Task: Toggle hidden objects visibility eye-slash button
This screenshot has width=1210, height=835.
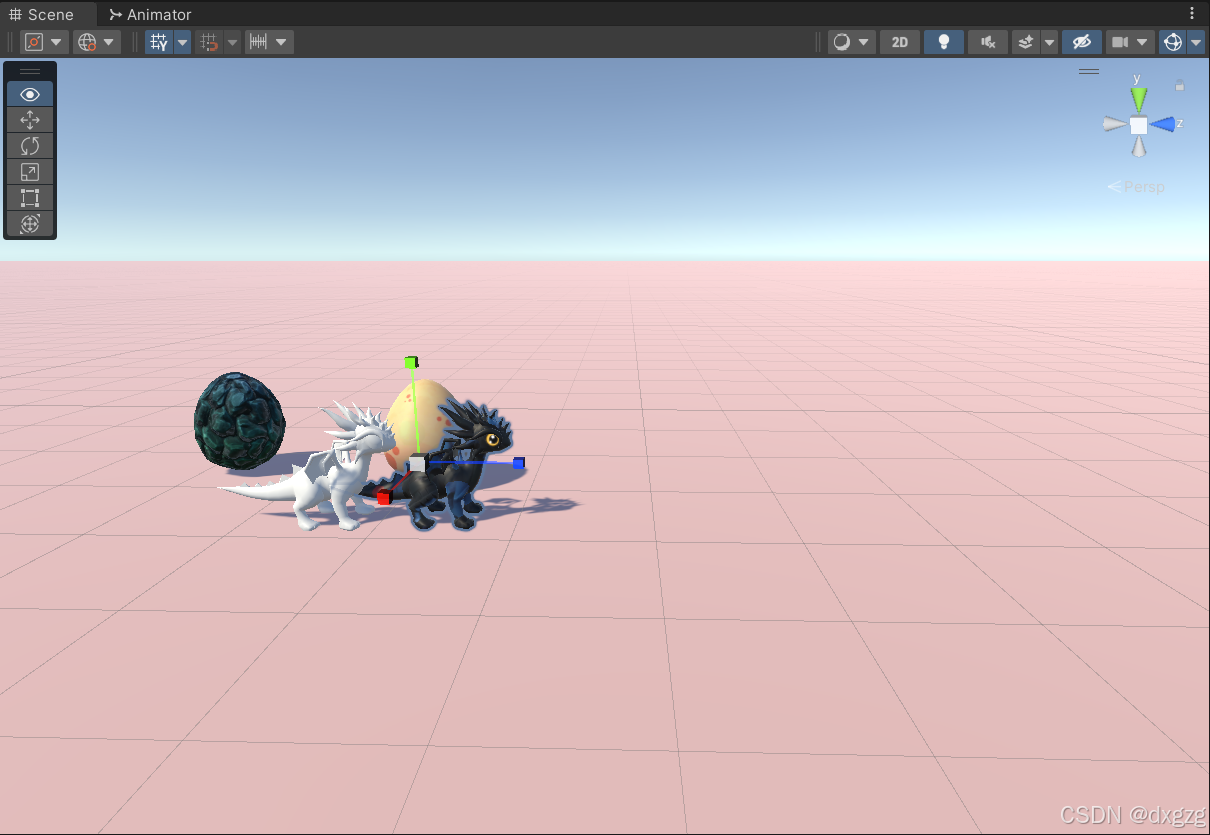Action: tap(1081, 42)
